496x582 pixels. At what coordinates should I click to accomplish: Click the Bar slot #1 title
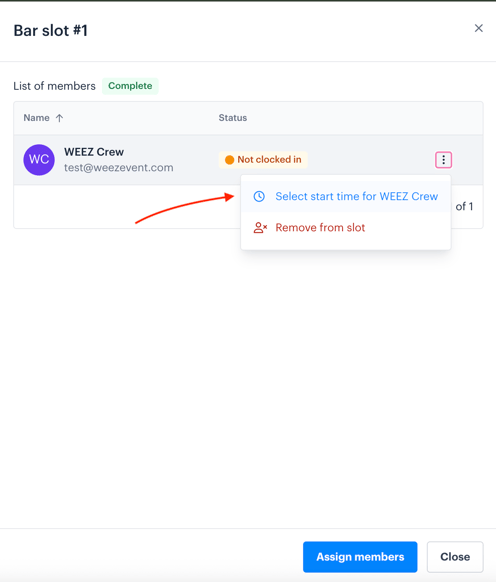[51, 30]
